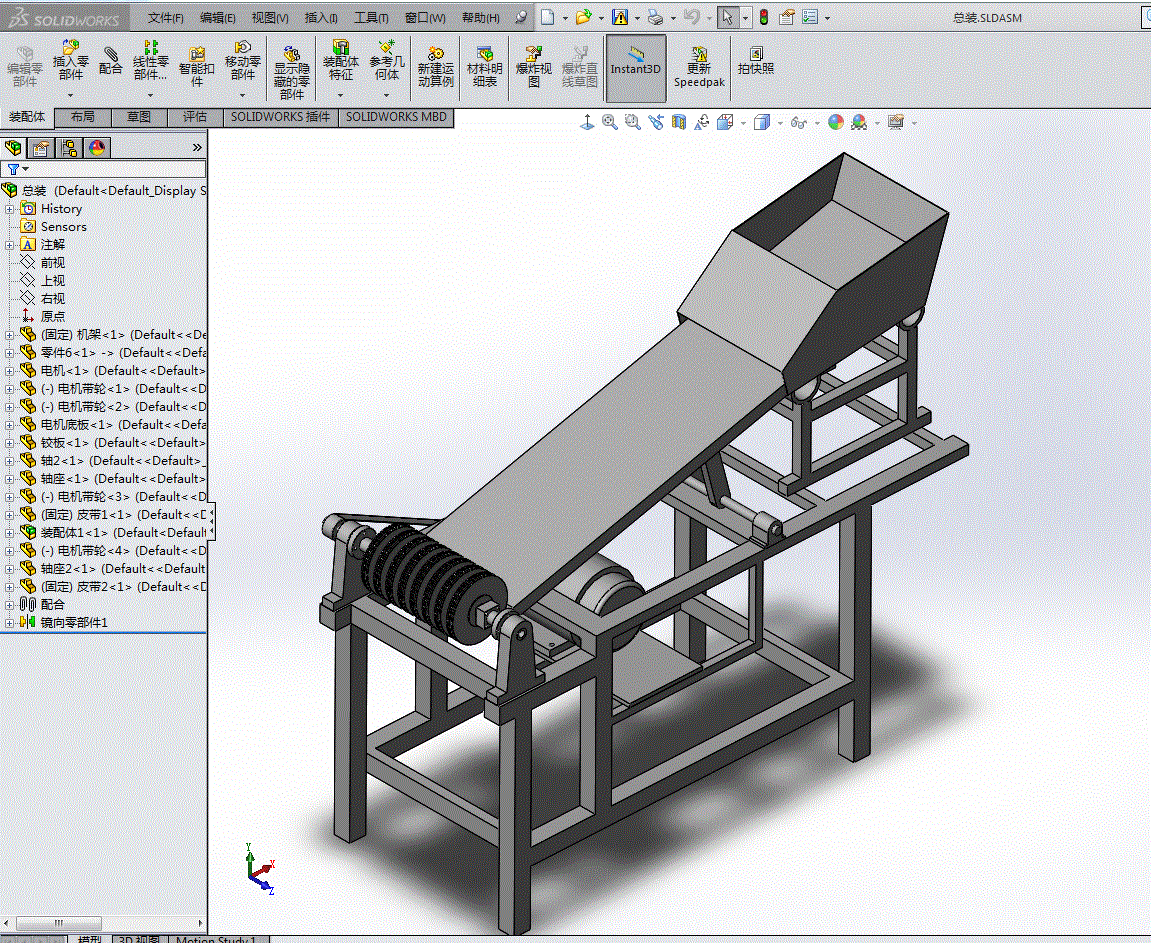Image resolution: width=1151 pixels, height=943 pixels.
Task: Open the 爆炸视图 exploded view tool
Action: coord(534,66)
